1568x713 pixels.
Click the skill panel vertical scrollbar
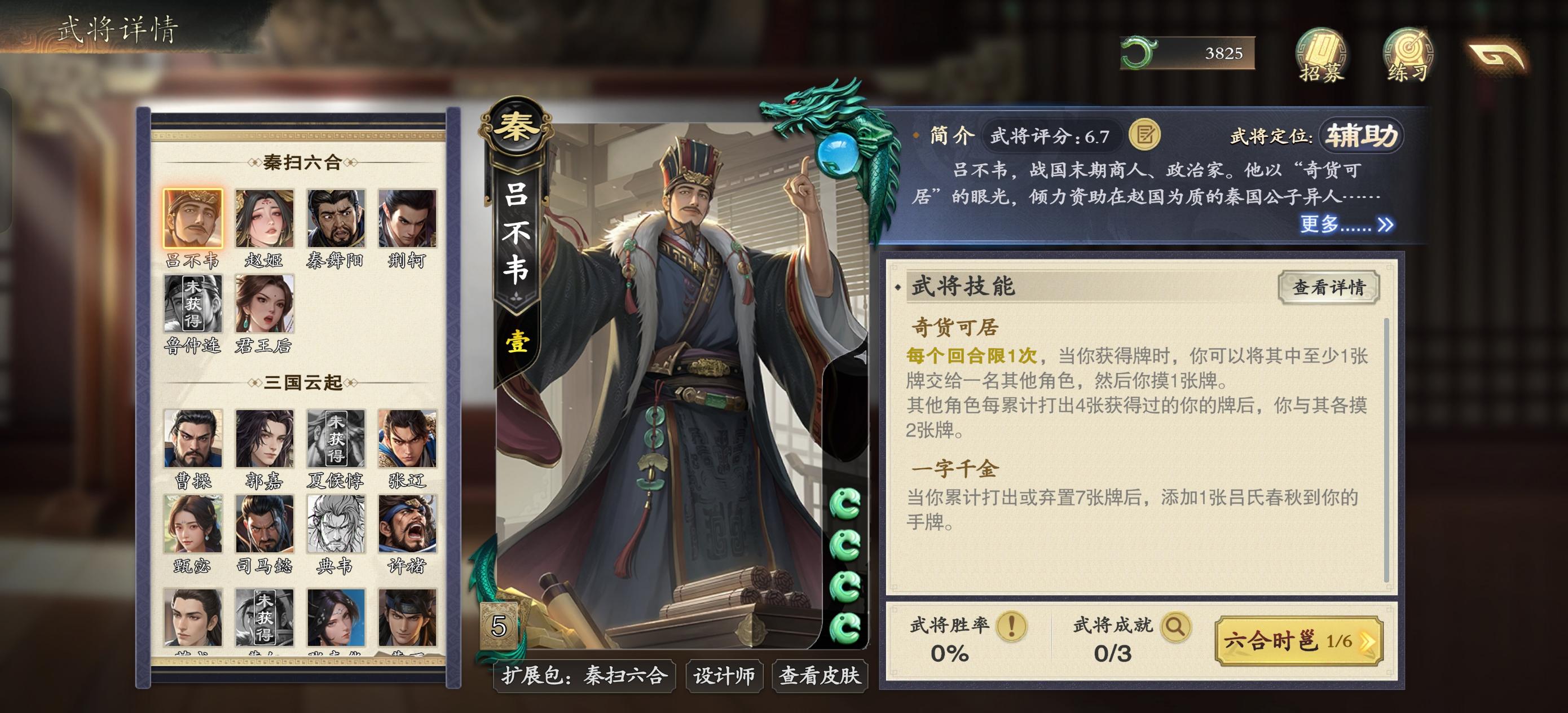(x=1386, y=451)
